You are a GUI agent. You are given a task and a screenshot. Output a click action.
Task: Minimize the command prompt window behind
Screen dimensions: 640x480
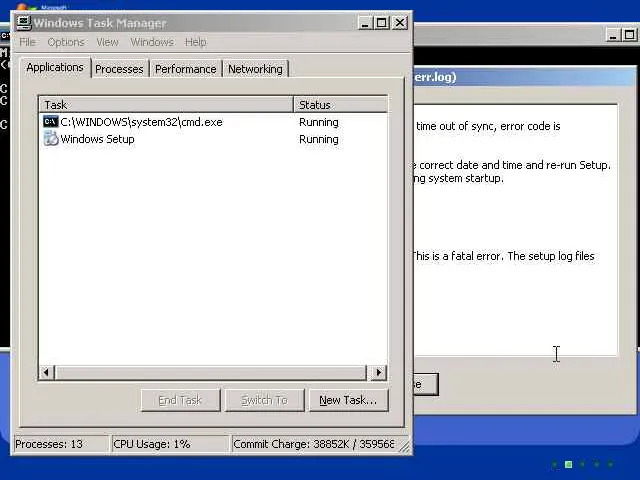pyautogui.click(x=612, y=35)
